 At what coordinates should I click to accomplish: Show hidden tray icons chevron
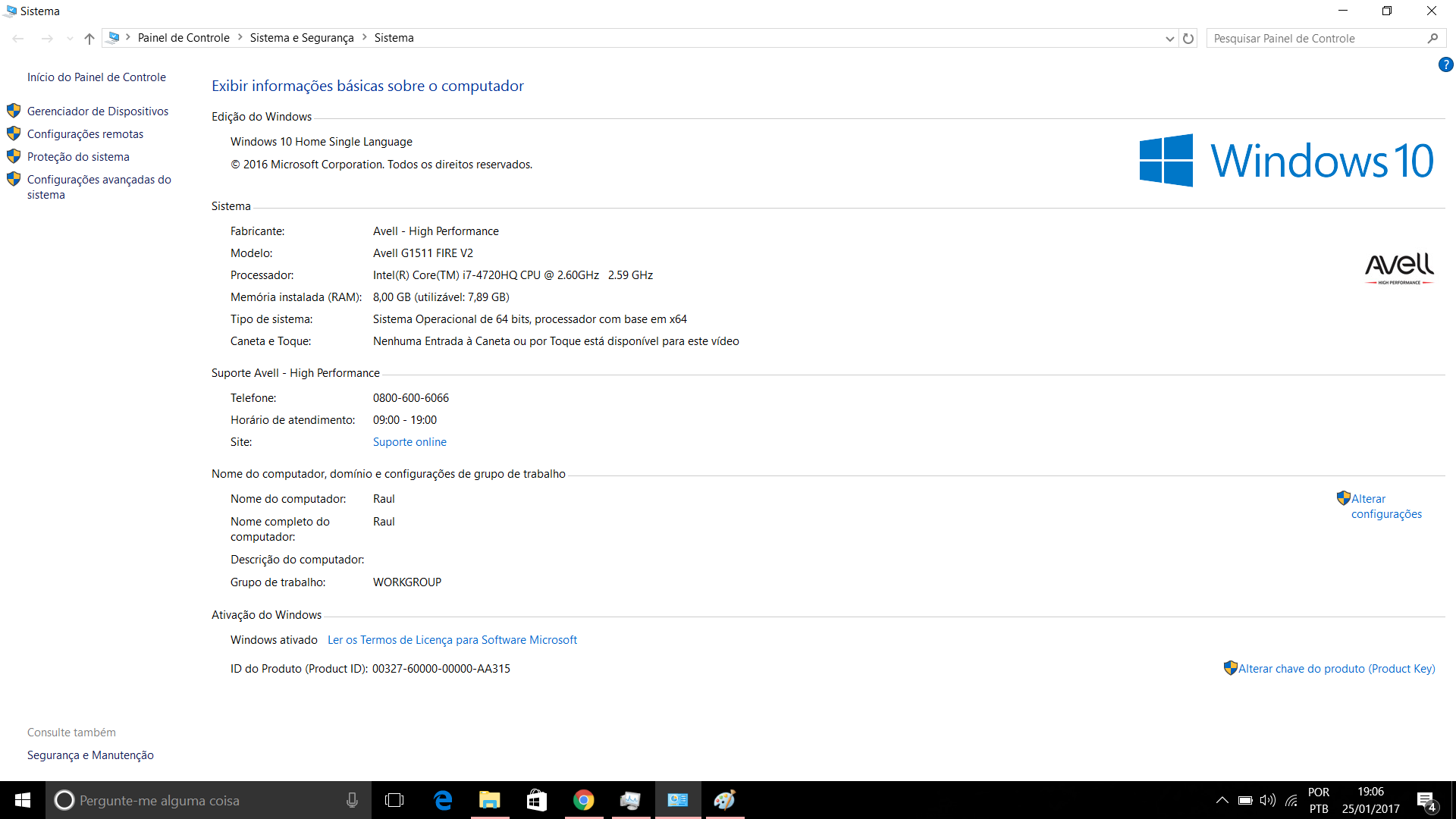1222,800
